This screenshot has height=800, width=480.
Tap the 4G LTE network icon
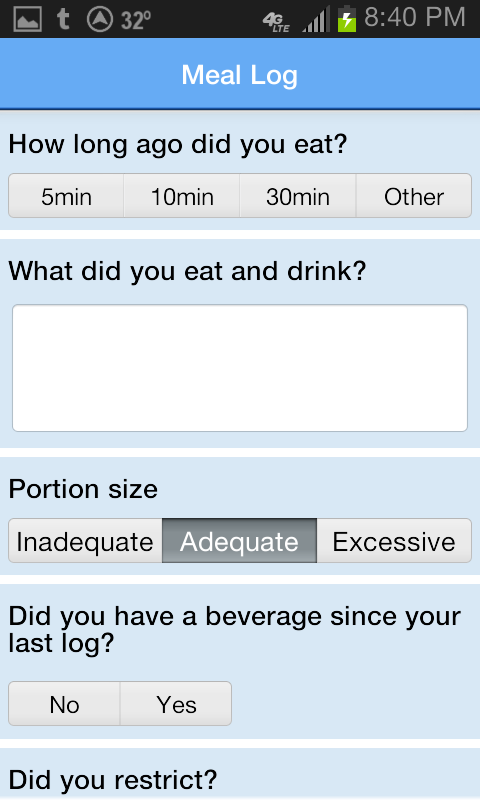(276, 21)
